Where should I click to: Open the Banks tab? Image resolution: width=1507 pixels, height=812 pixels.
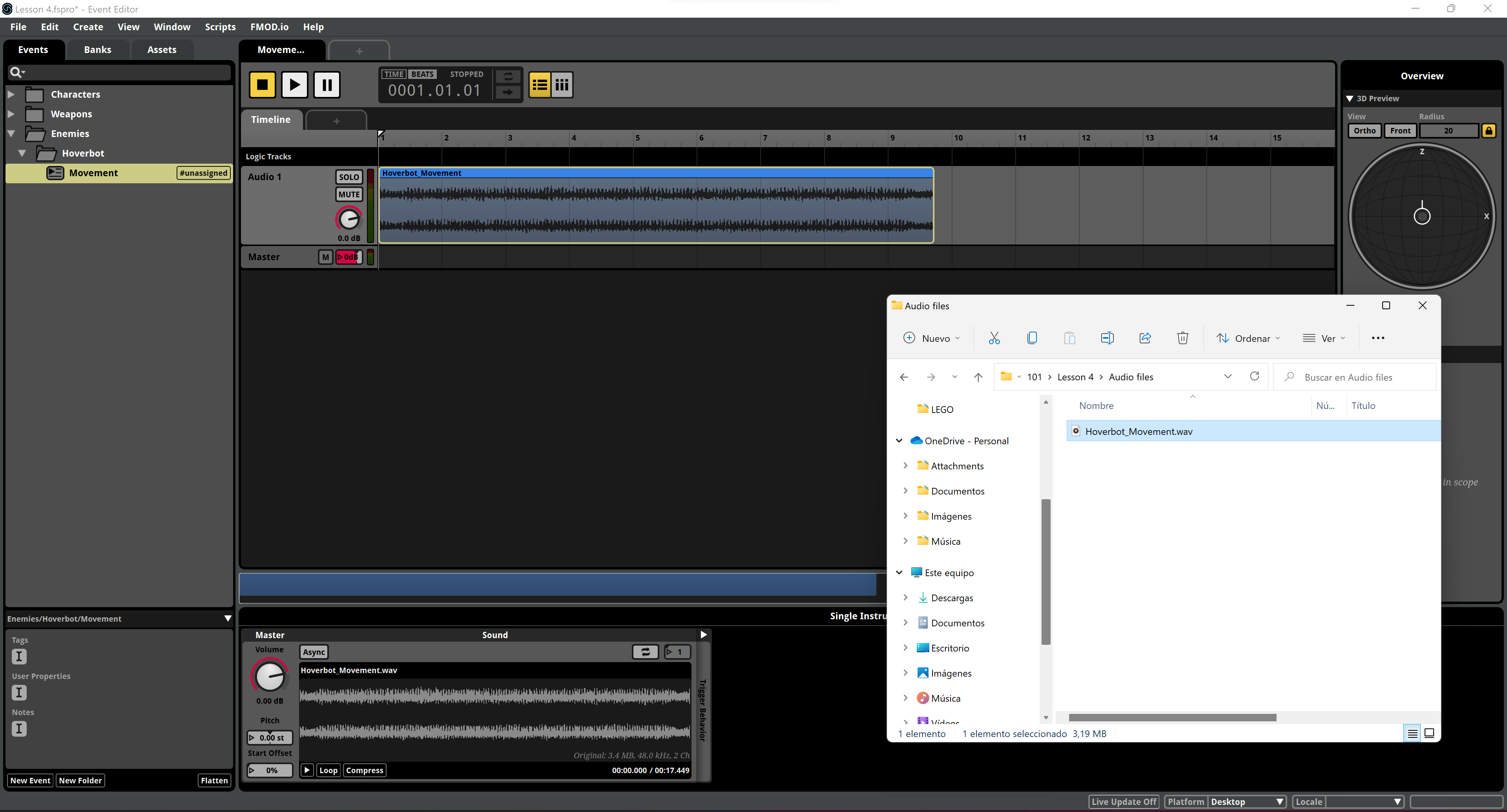[98, 50]
